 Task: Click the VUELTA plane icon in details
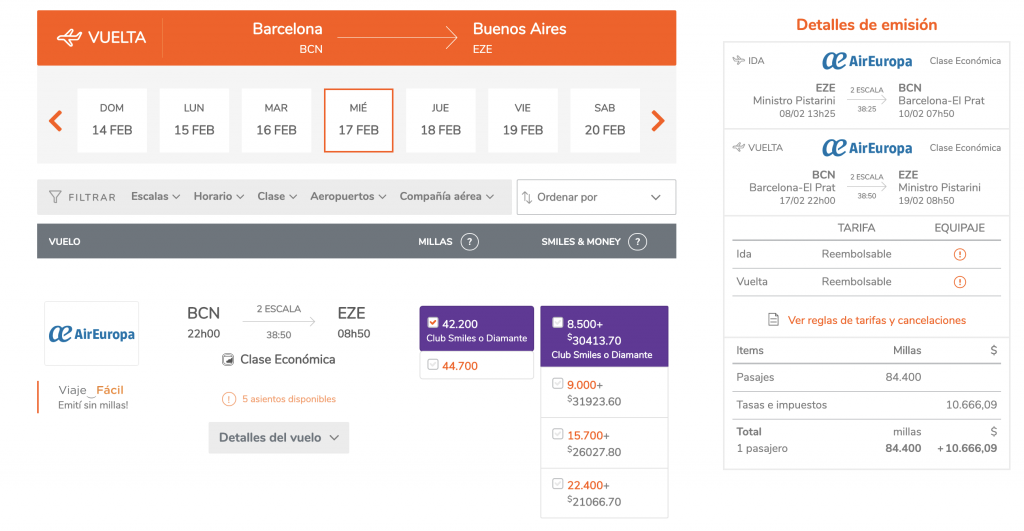pos(739,147)
